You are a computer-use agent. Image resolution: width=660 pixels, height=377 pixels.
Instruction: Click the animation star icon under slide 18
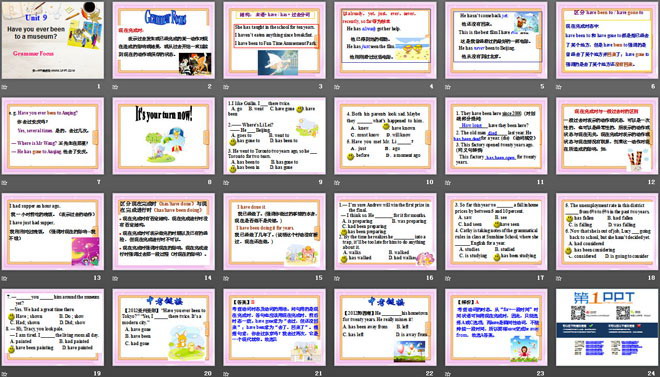(x=559, y=278)
